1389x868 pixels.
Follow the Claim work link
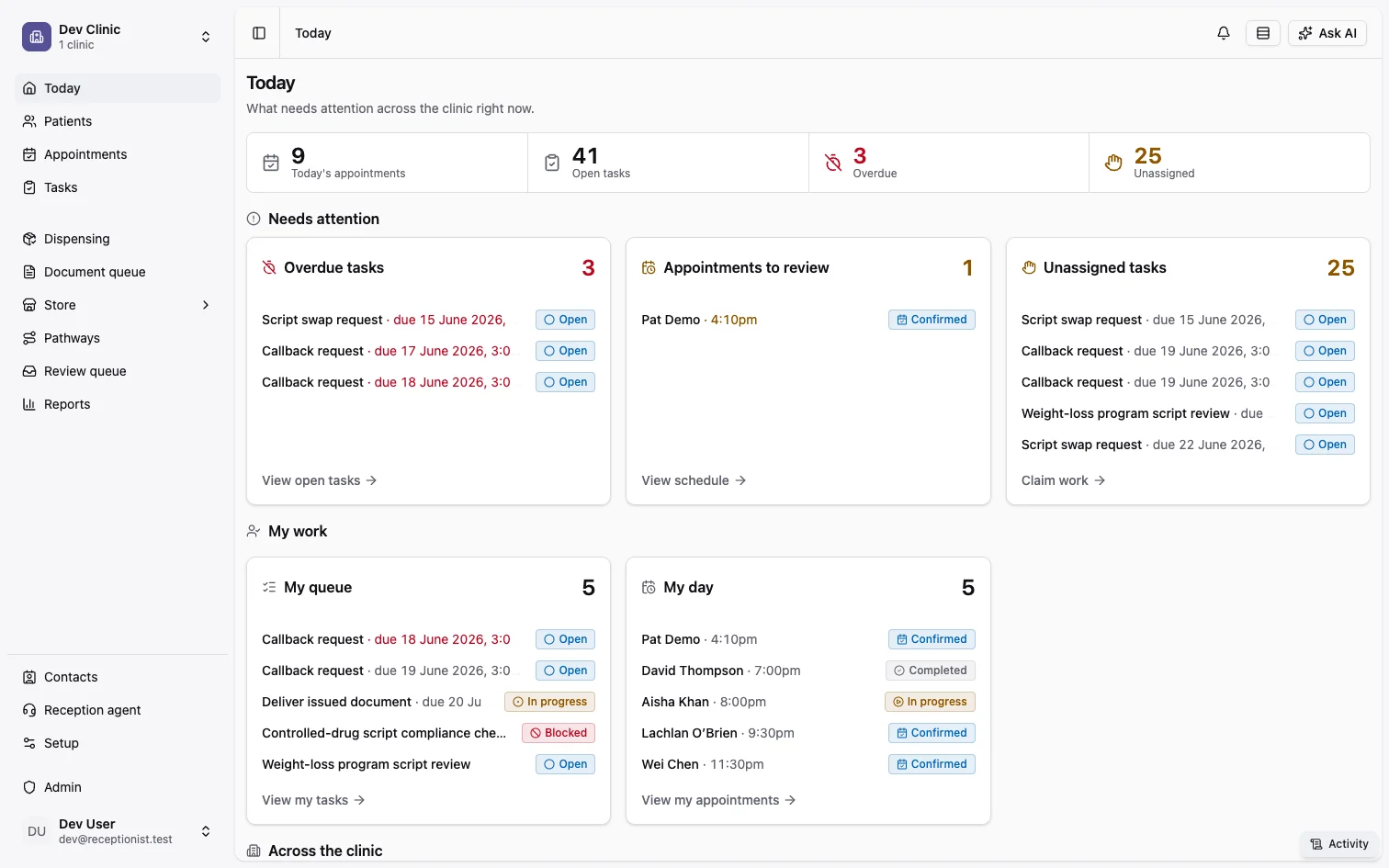[1063, 480]
